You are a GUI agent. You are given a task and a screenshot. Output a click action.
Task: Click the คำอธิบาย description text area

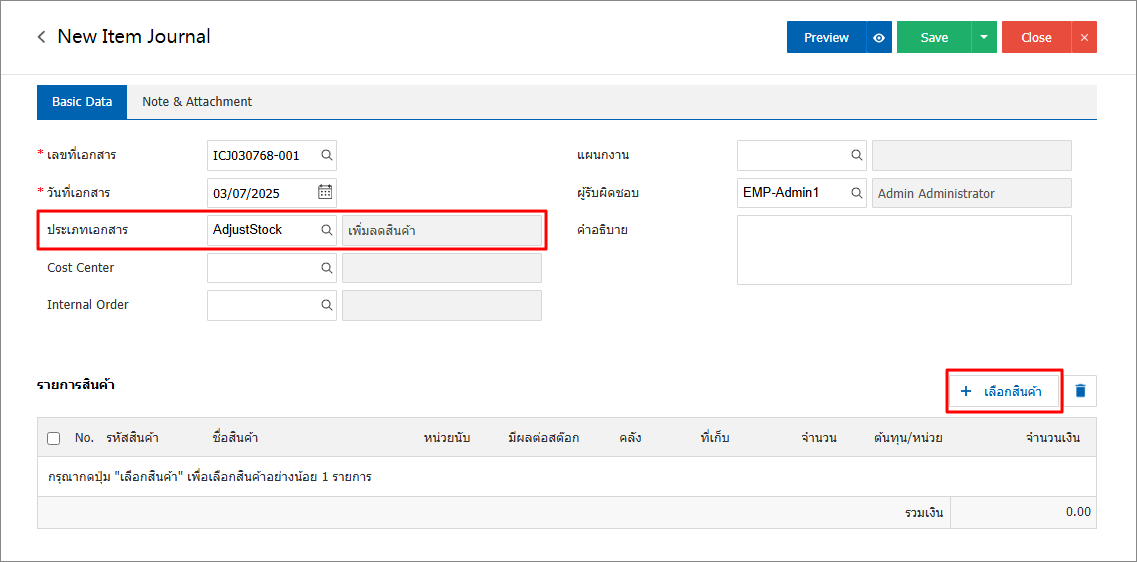coord(904,250)
